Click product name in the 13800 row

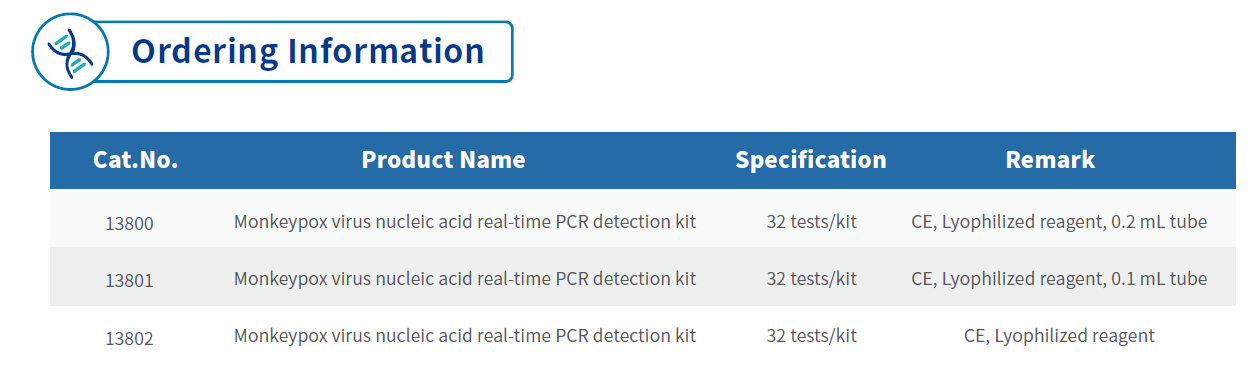click(465, 222)
